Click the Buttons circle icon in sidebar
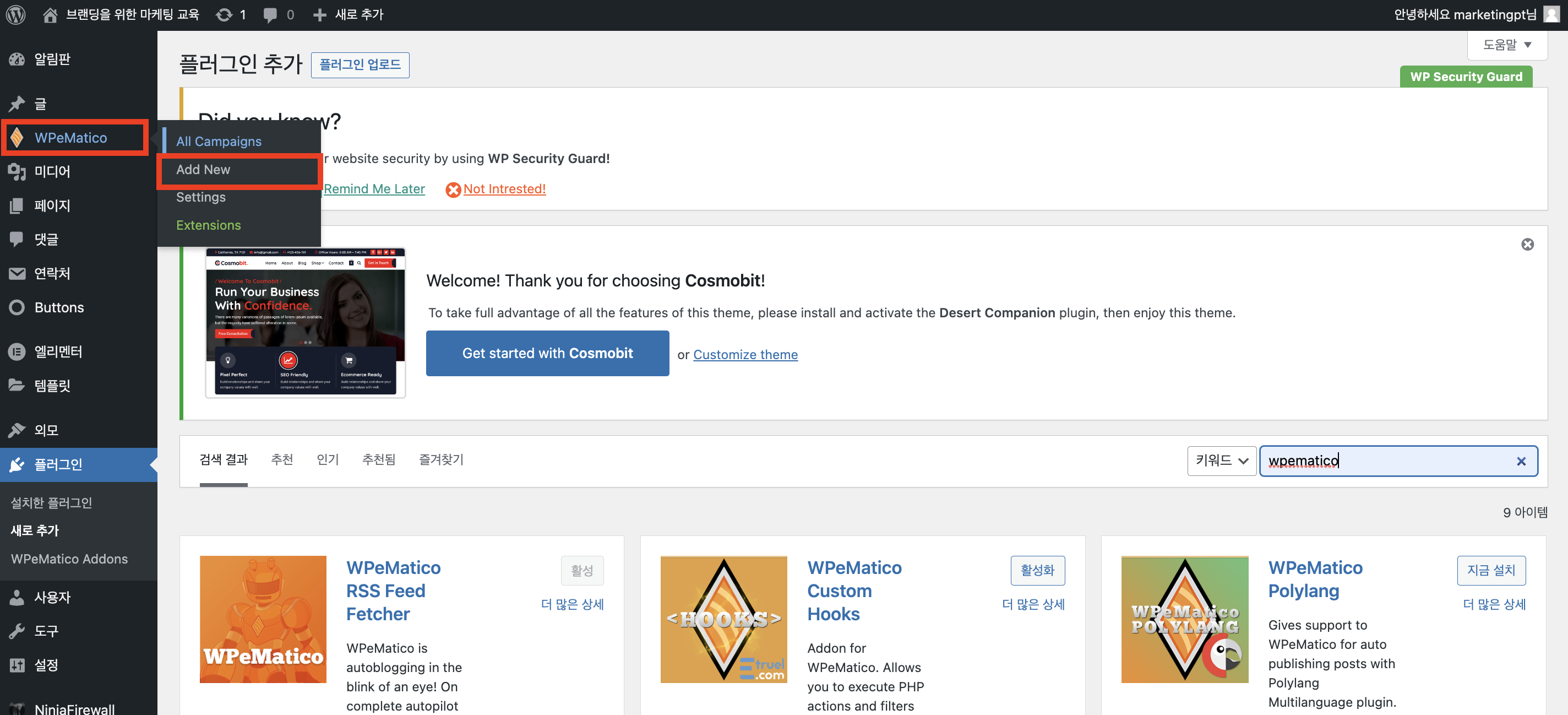Image resolution: width=1568 pixels, height=715 pixels. click(x=17, y=307)
